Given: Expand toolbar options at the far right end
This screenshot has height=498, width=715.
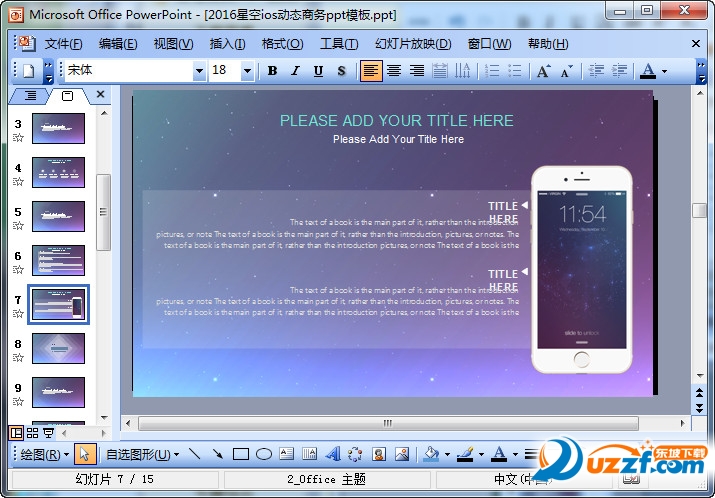Looking at the screenshot, I should pos(701,72).
